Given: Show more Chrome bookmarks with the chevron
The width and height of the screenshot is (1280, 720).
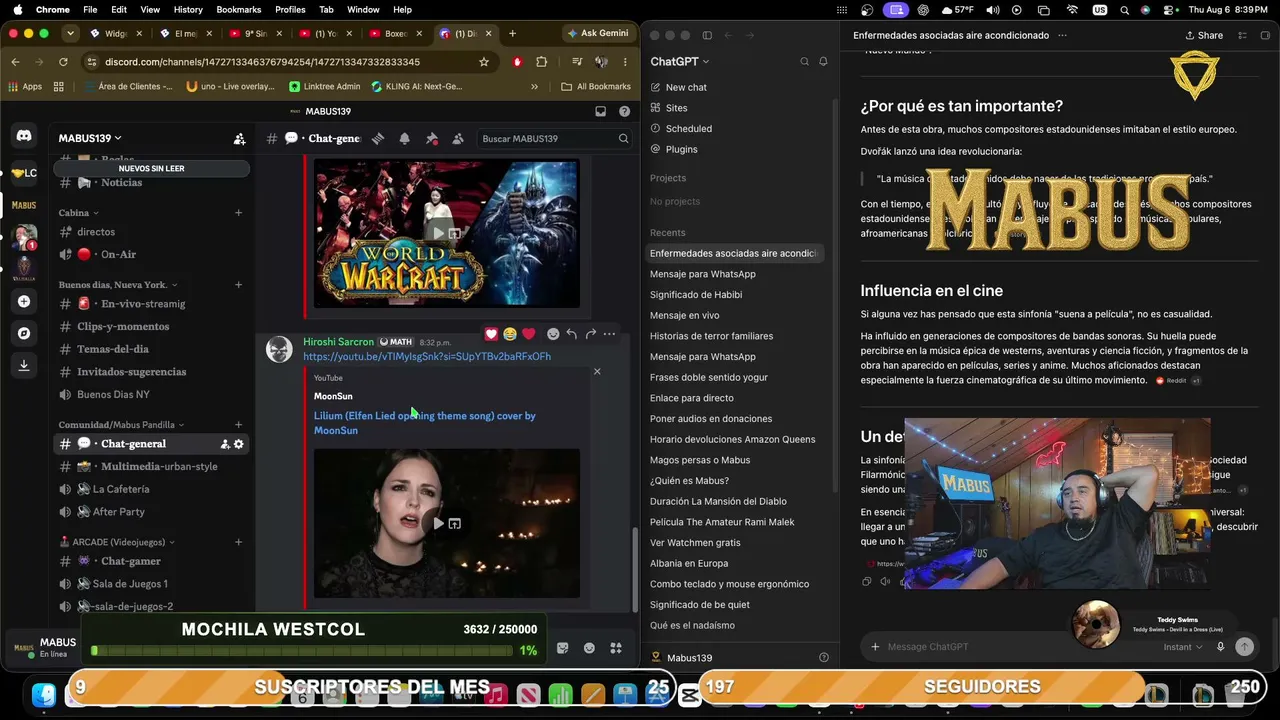Looking at the screenshot, I should (x=534, y=87).
